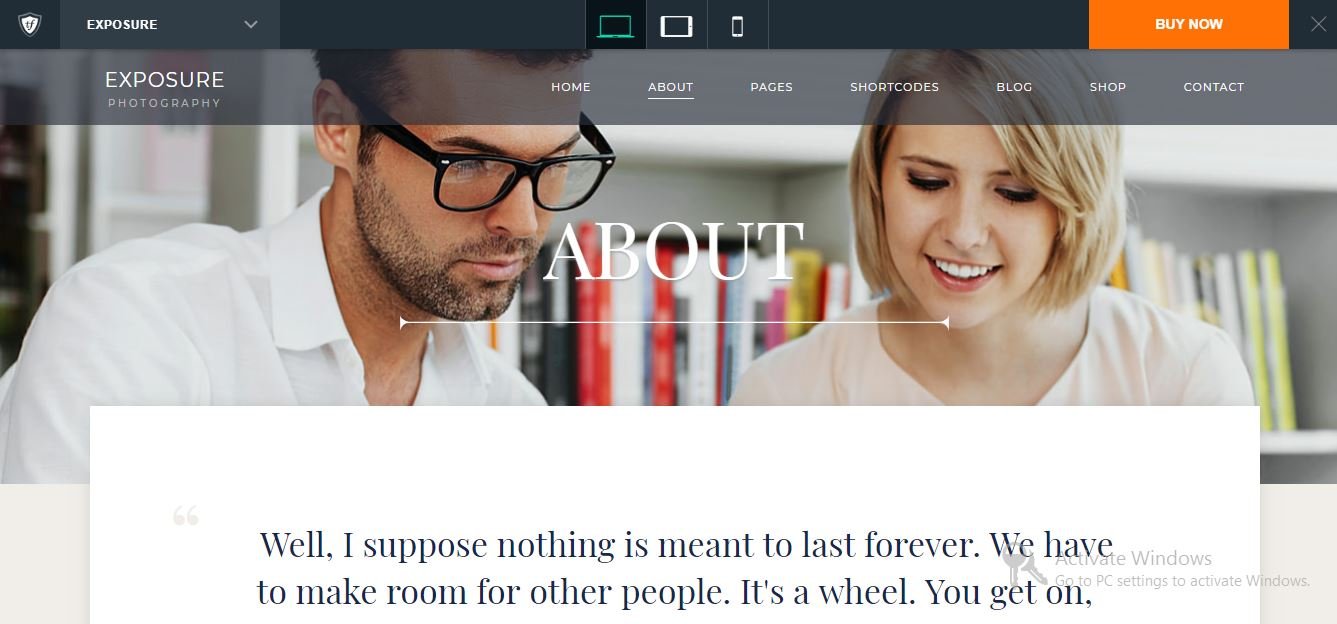The height and width of the screenshot is (624, 1337).
Task: Go to the BLOG page
Action: pyautogui.click(x=1014, y=87)
